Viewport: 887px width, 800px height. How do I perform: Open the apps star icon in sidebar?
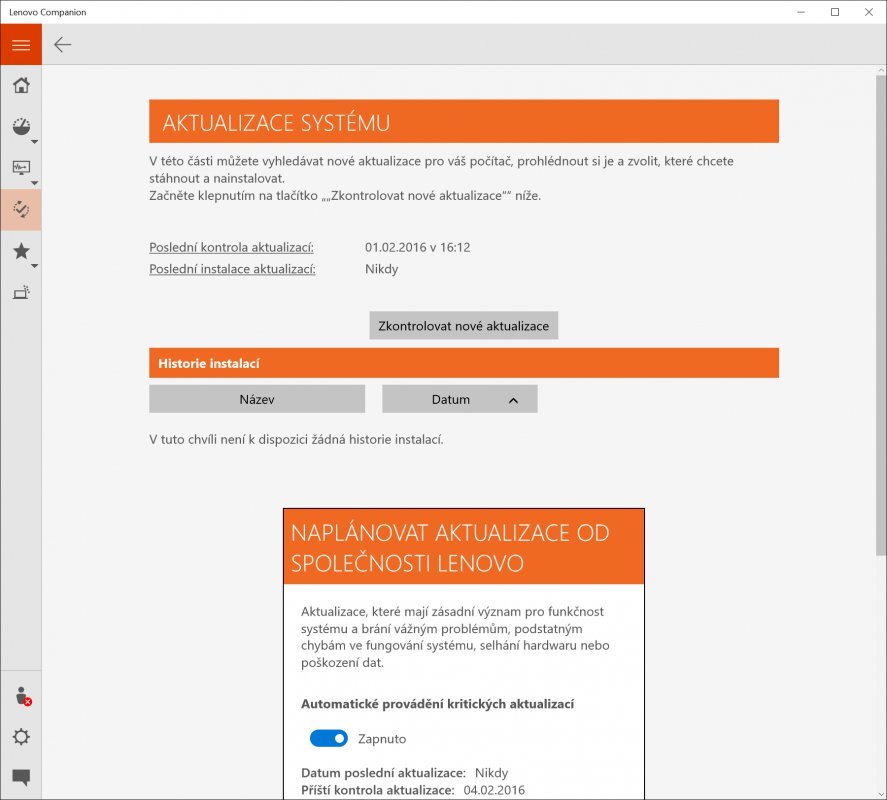[x=20, y=251]
